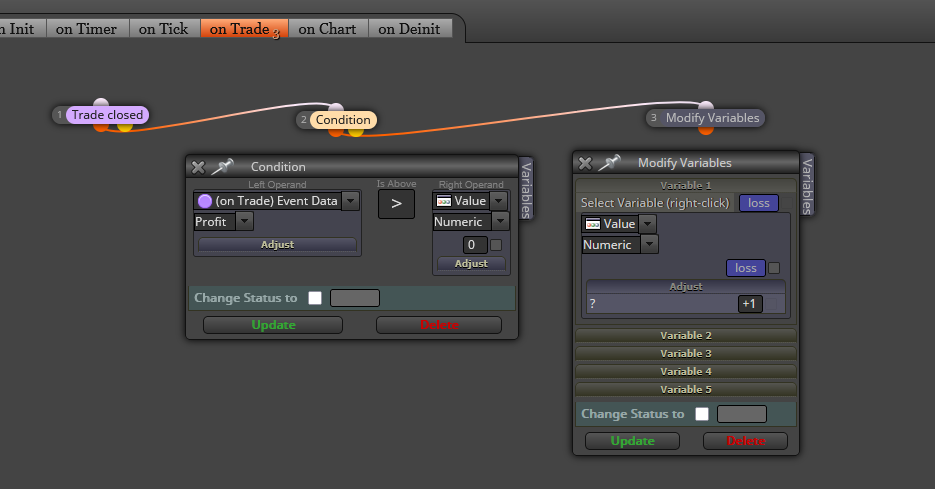Open (on Trade) Event Data dropdown

[351, 201]
